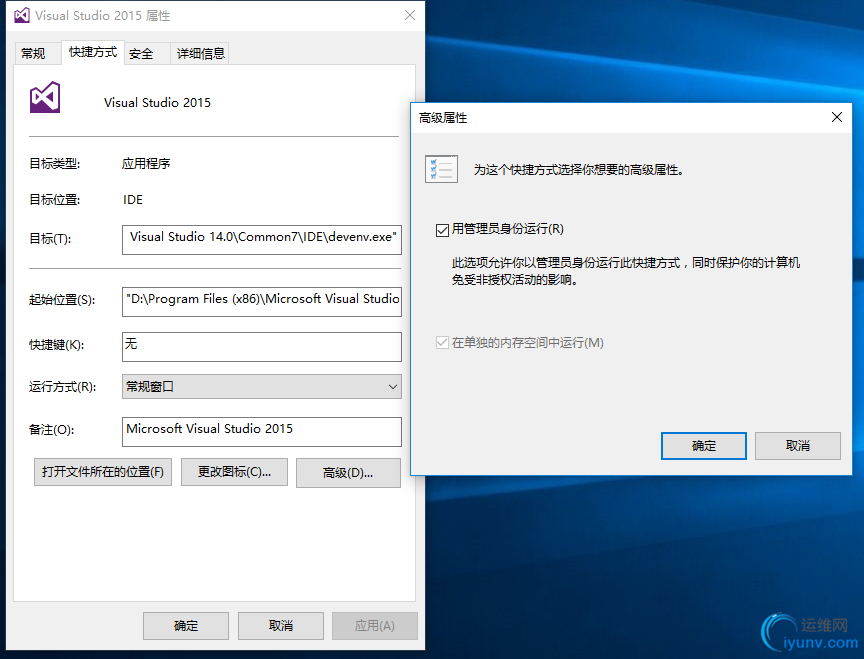Click the greyed 在单独的内存空间中运行(M) checkbox
The width and height of the screenshot is (864, 659).
(x=442, y=343)
